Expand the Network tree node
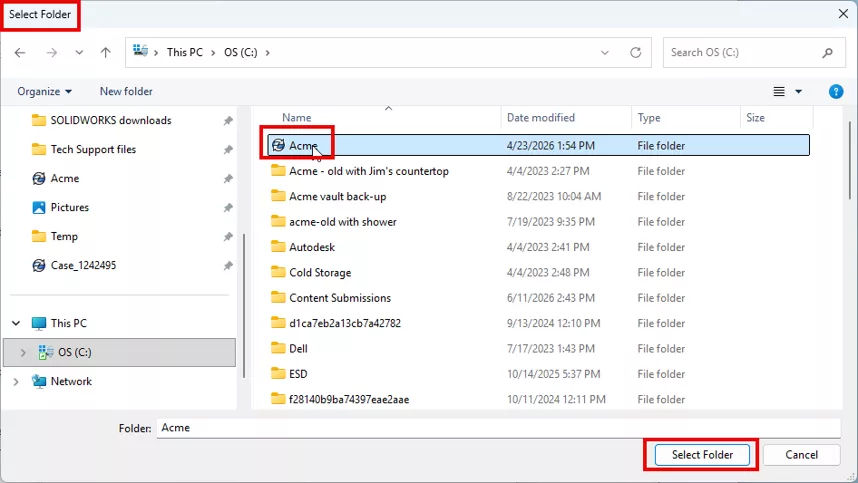The height and width of the screenshot is (483, 858). [16, 381]
